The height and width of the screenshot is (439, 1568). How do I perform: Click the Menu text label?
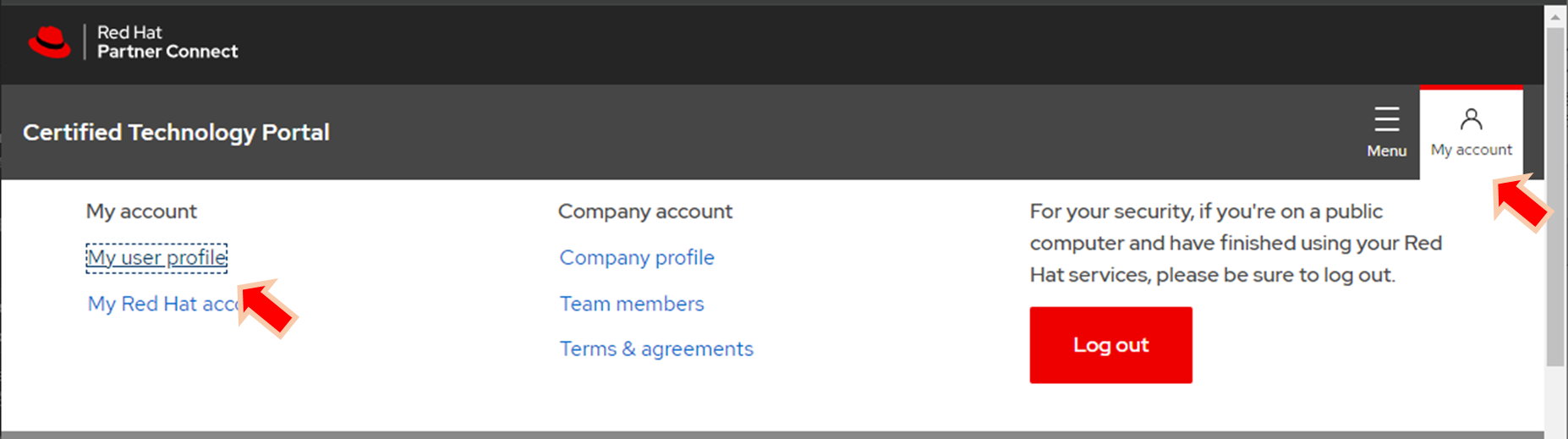[x=1386, y=151]
